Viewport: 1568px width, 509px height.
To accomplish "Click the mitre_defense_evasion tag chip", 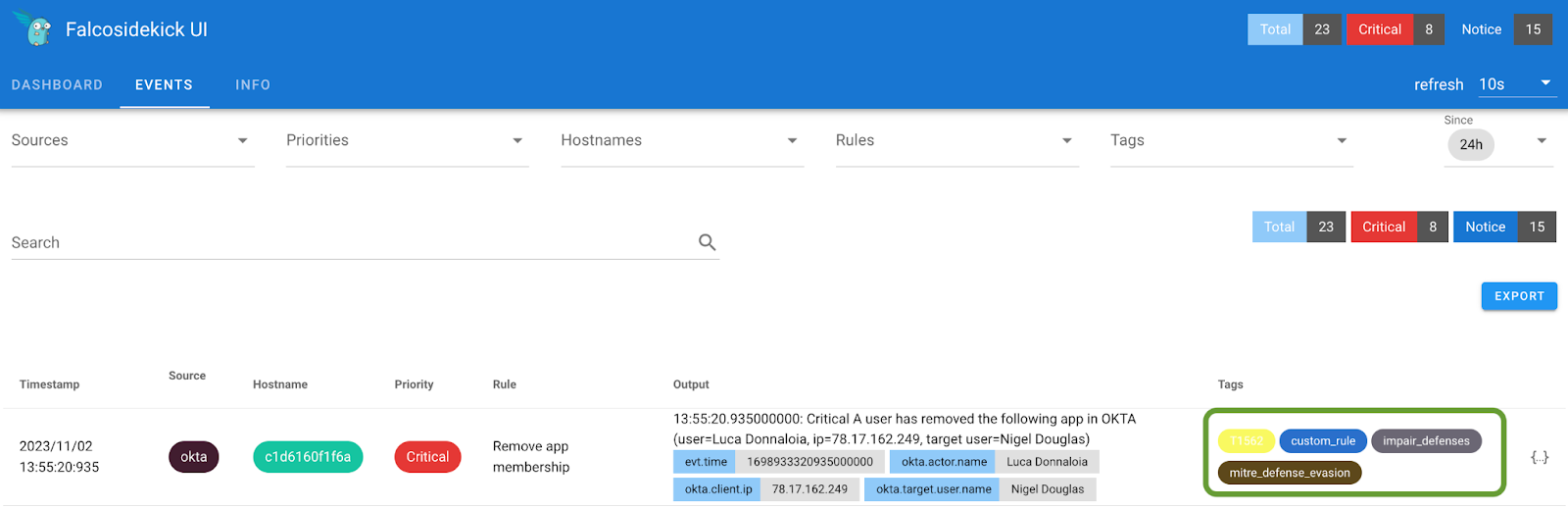I will pos(1289,473).
